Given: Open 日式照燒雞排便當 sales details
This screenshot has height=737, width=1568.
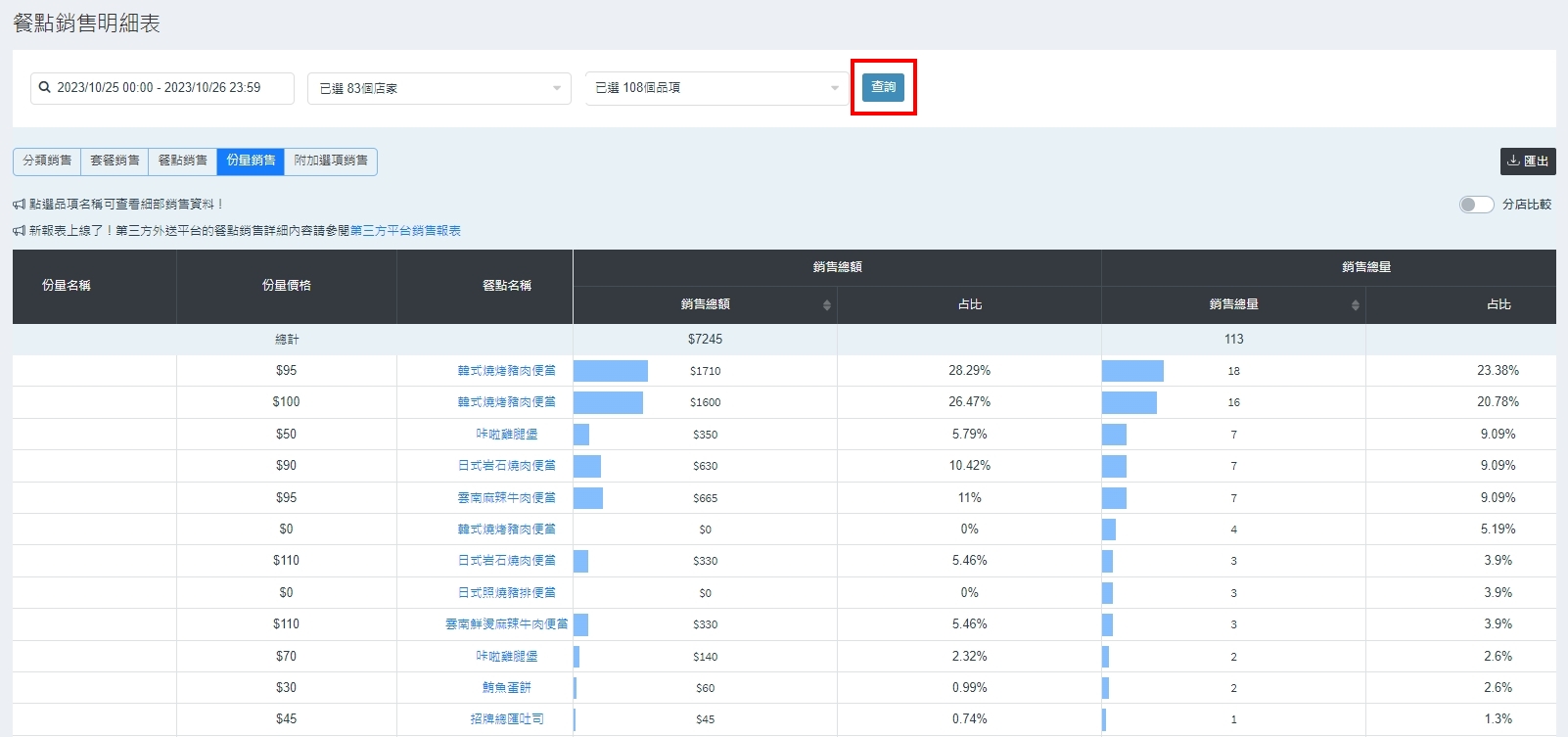Looking at the screenshot, I should tap(506, 593).
